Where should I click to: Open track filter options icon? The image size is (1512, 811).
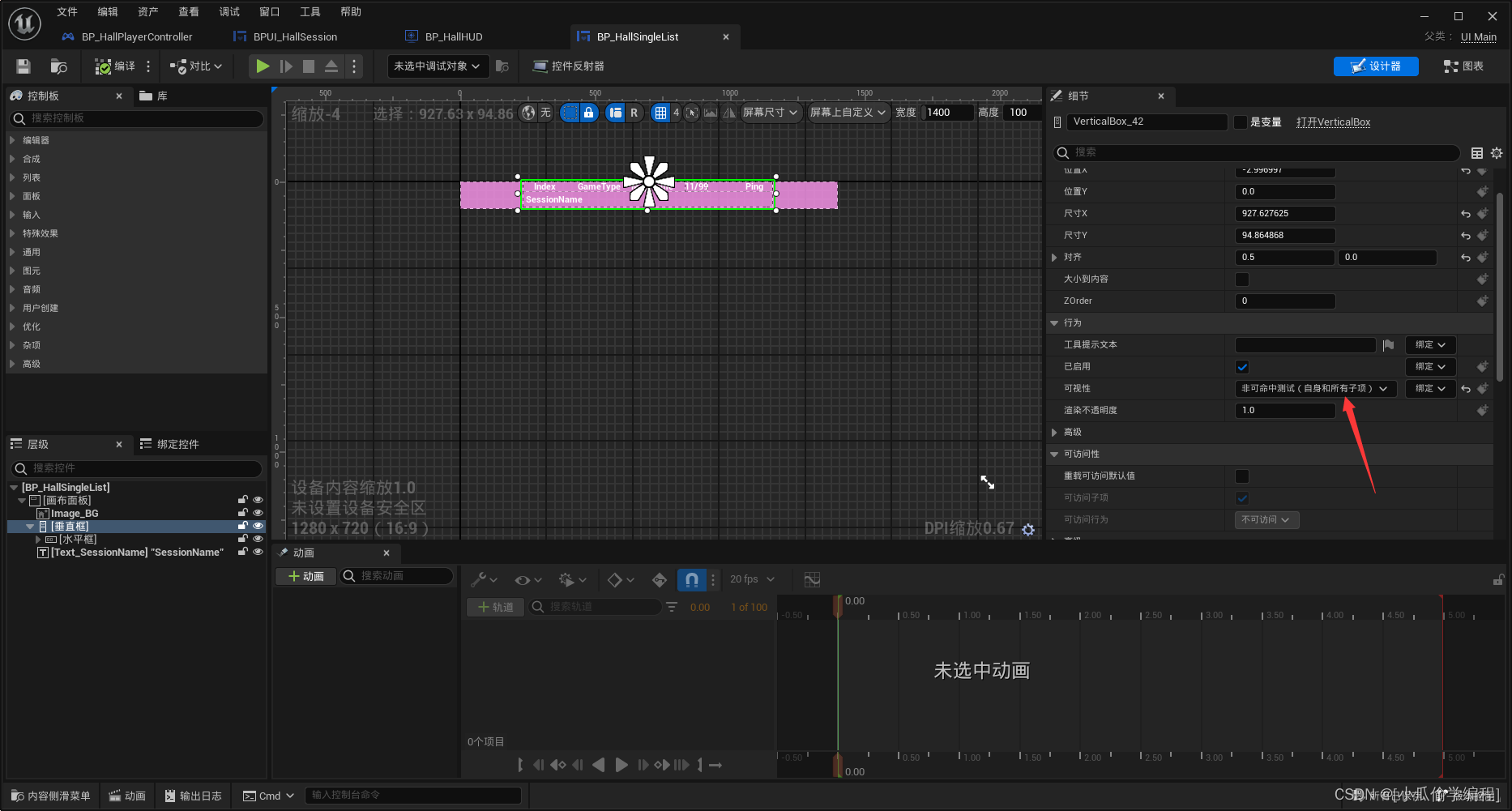click(672, 607)
